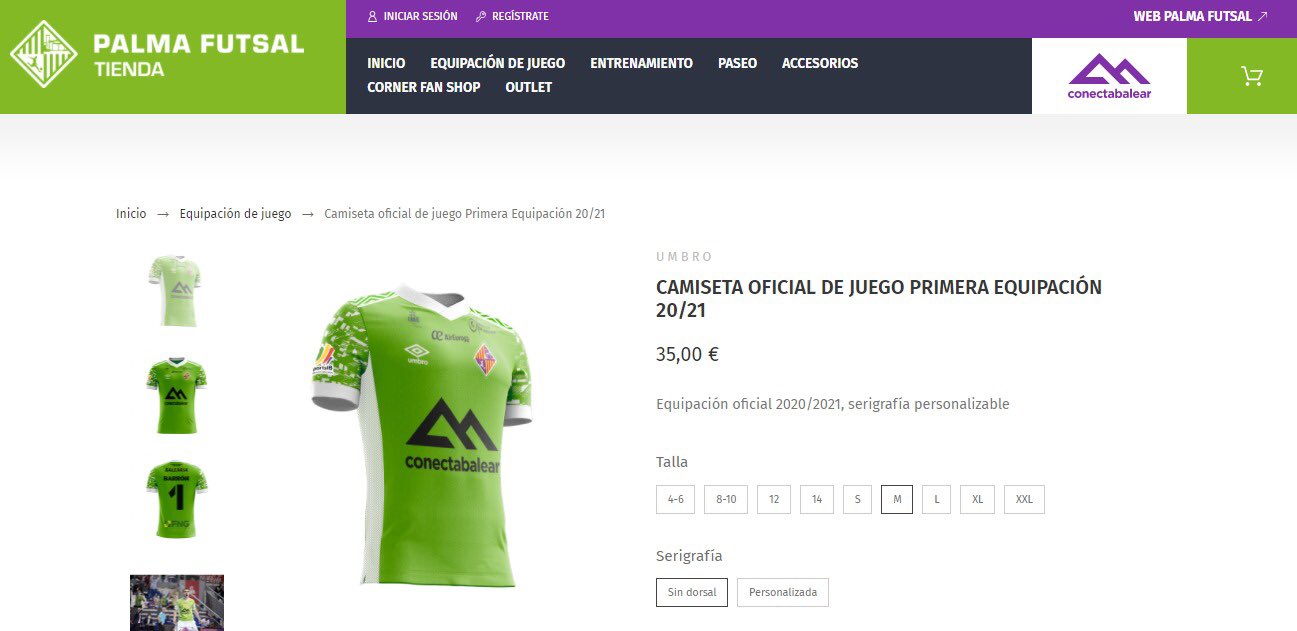Click the conectabalear sponsor logo
The image size is (1297, 631).
click(1109, 76)
